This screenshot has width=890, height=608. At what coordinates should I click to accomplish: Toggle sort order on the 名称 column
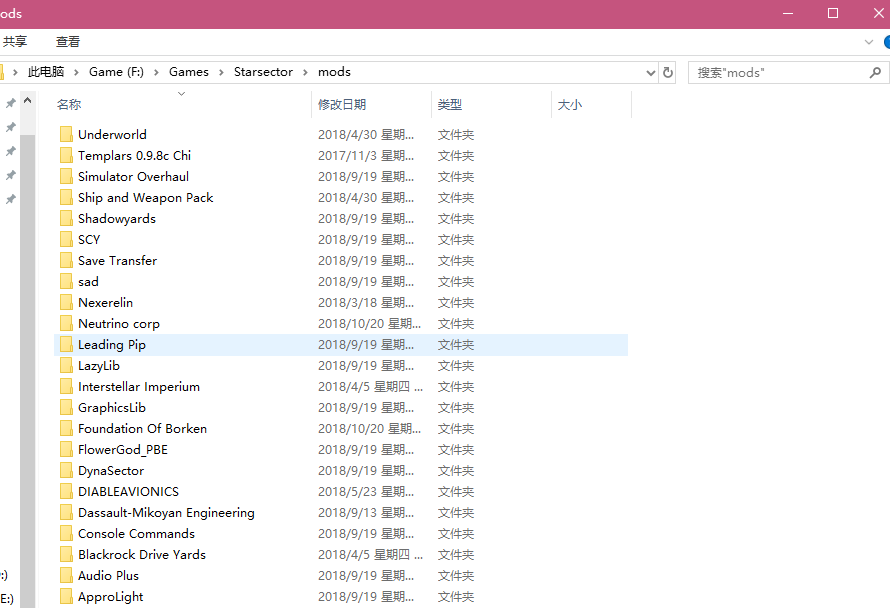(x=70, y=103)
